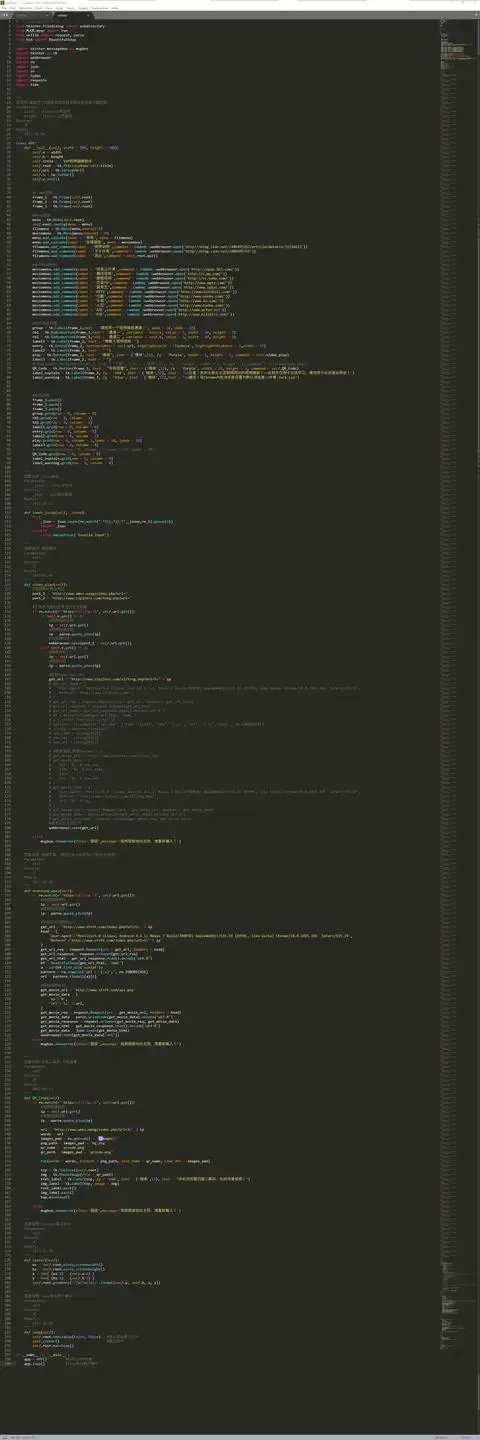Switch to the first editor tab
Screen dimensions: 480x1440
(x=30, y=16)
